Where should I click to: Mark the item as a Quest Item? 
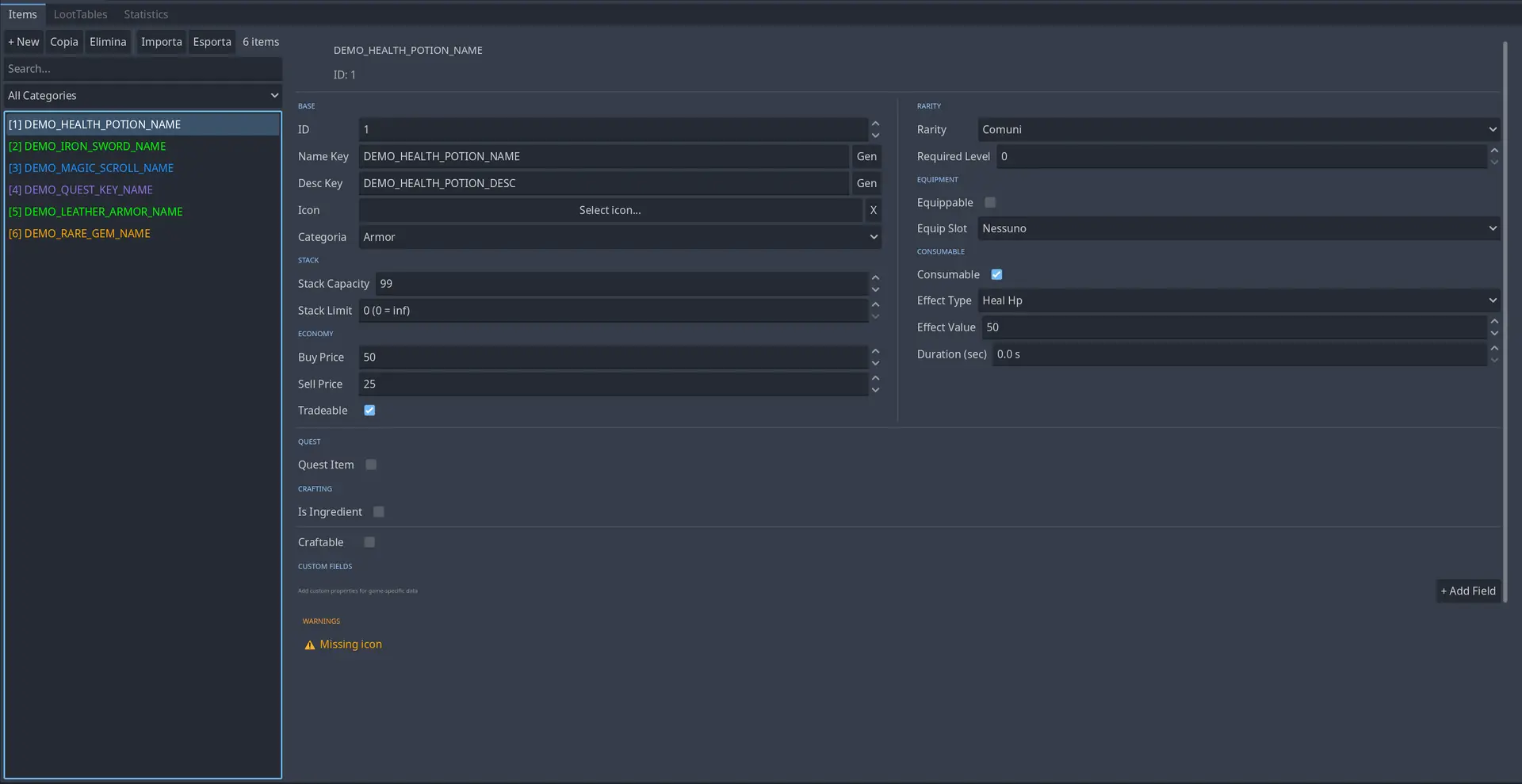click(370, 465)
